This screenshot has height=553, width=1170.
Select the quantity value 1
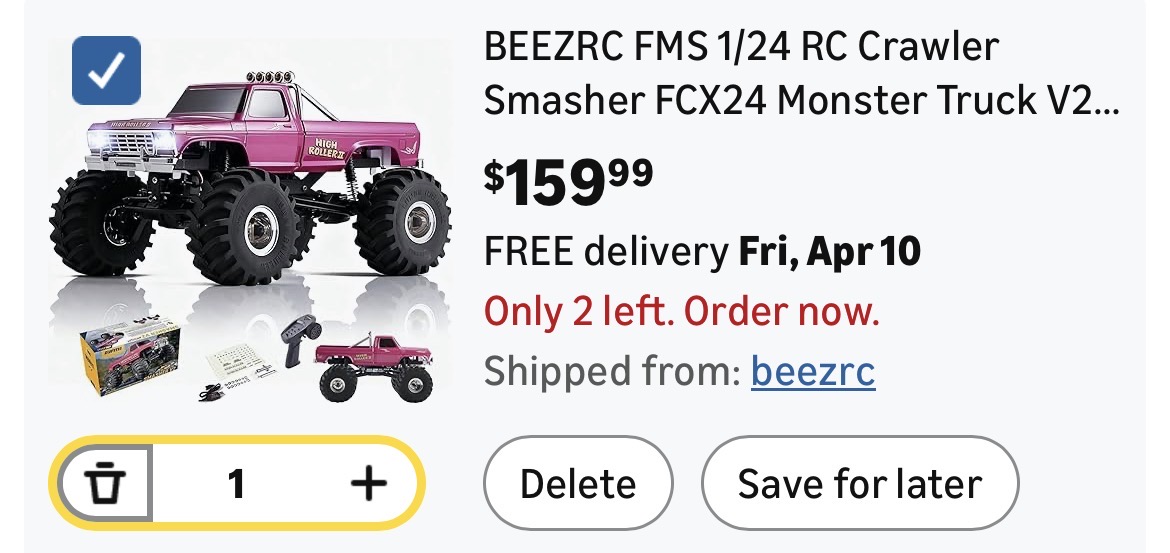click(x=236, y=485)
